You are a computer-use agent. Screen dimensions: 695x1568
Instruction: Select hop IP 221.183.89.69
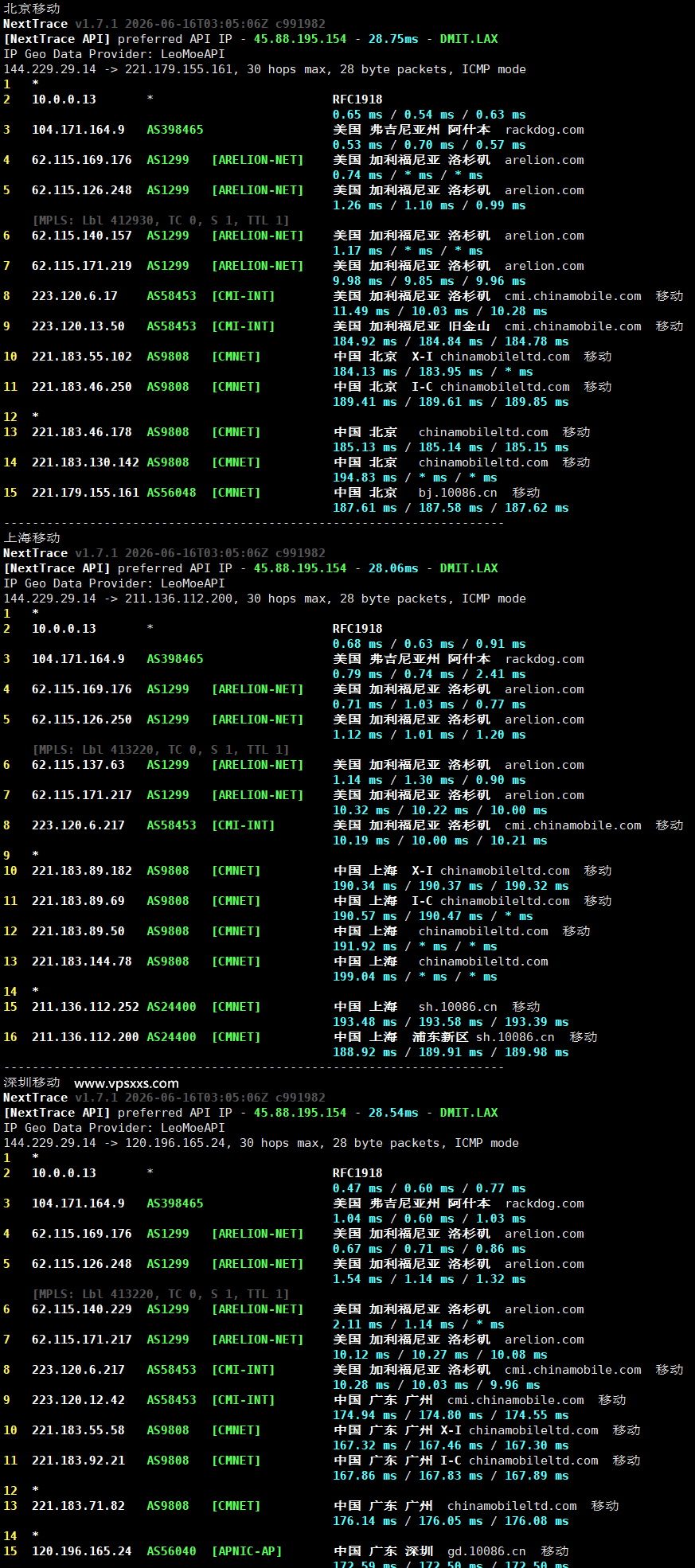pos(78,901)
